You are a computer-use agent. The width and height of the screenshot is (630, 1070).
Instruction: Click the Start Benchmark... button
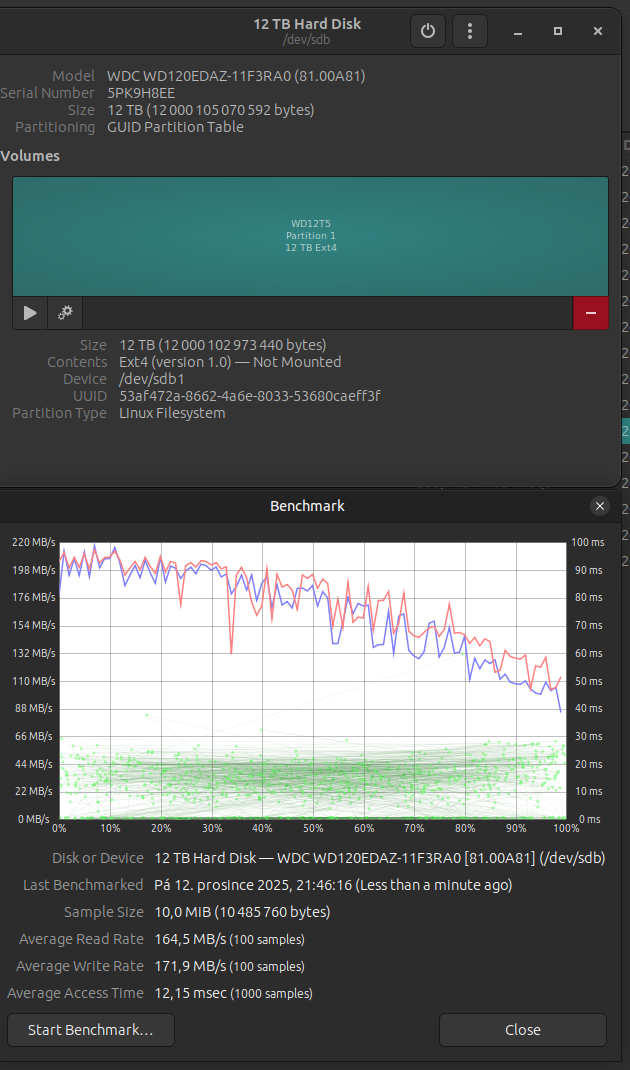(90, 1030)
